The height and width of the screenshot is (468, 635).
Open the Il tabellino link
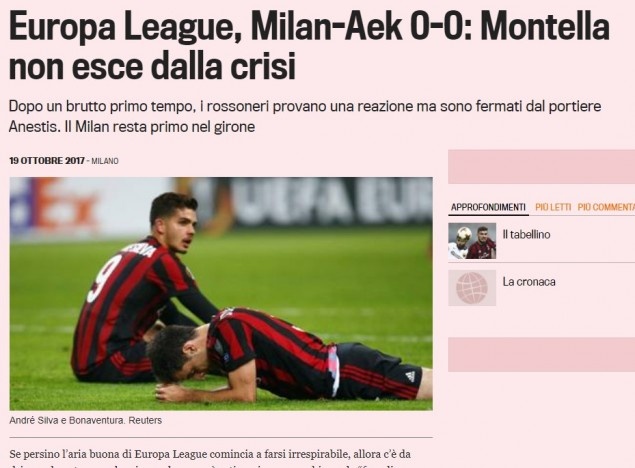pyautogui.click(x=526, y=234)
